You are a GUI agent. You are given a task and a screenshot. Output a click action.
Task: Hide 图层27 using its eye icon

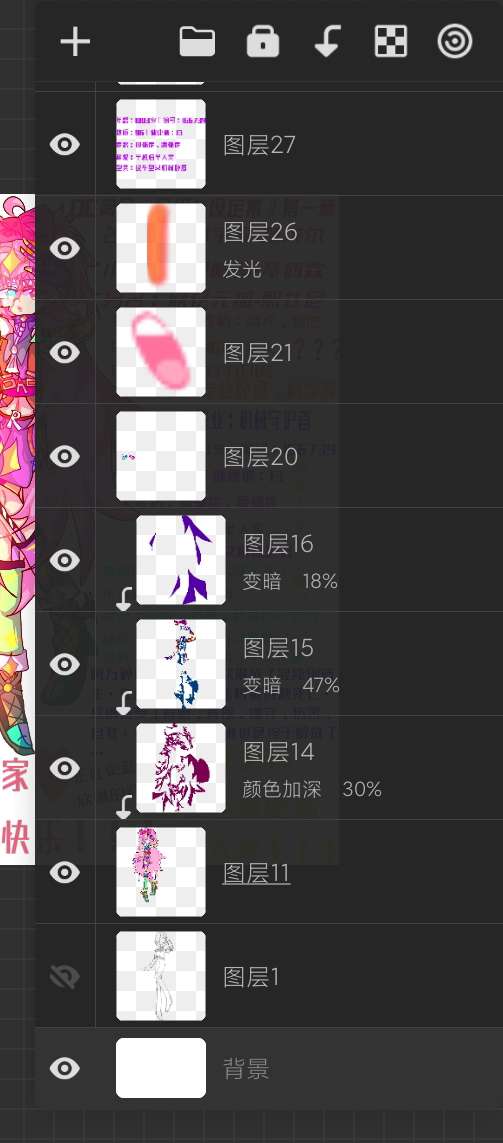(x=65, y=144)
